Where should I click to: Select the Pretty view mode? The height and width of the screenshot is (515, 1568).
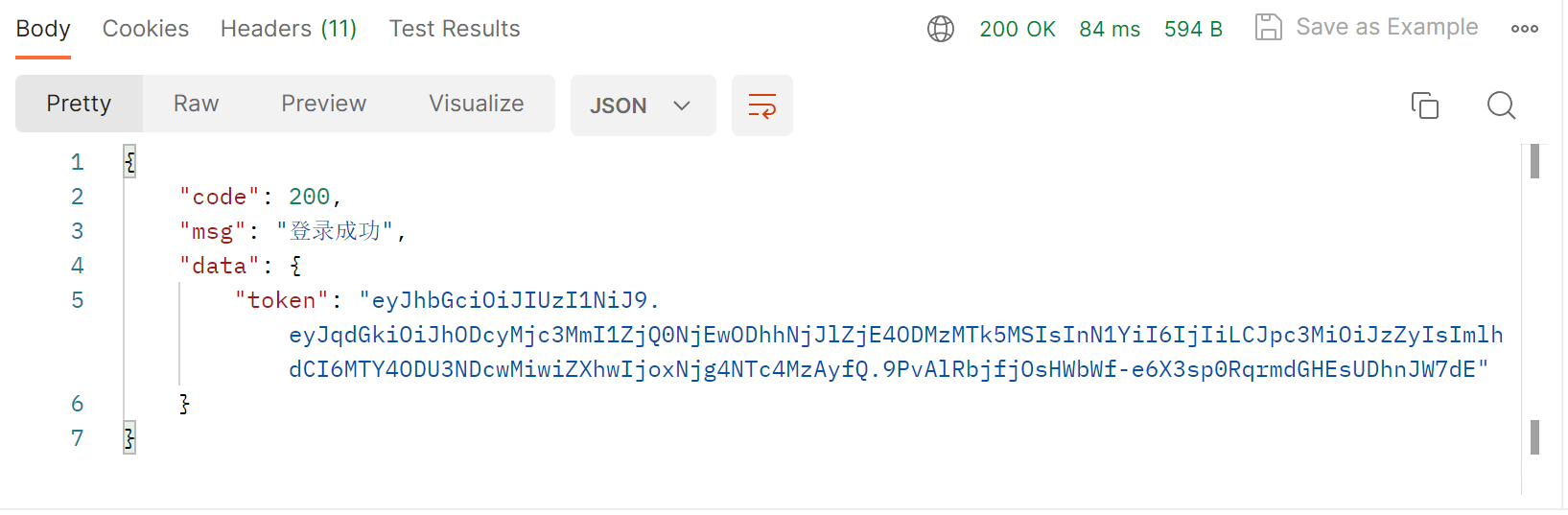point(79,104)
